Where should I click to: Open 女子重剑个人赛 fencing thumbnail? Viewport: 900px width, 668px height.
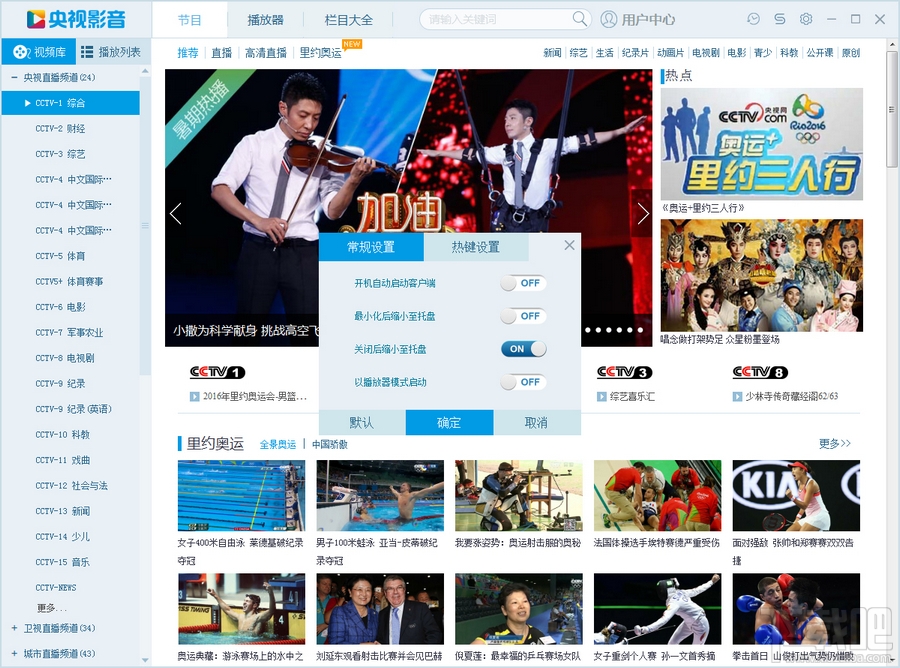pos(658,609)
